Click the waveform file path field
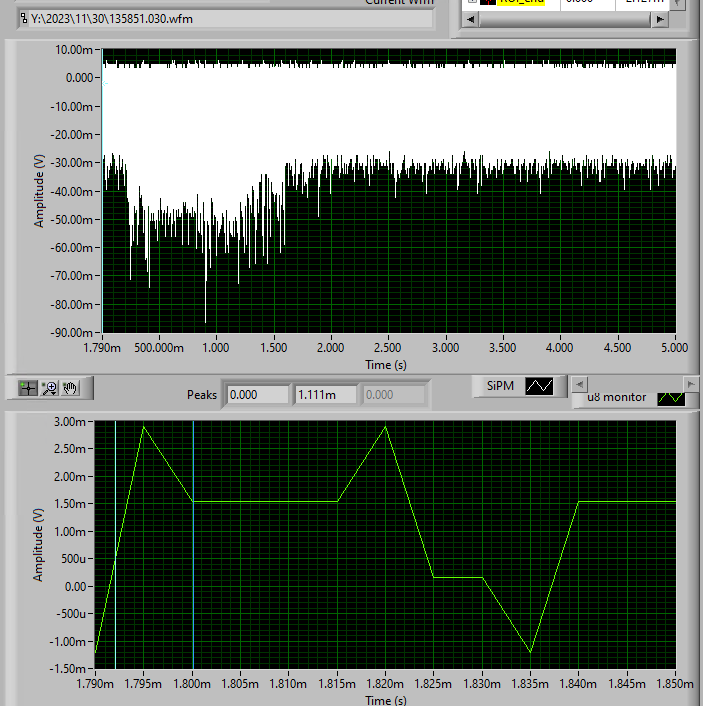Viewport: 703px width, 706px height. tap(230, 19)
